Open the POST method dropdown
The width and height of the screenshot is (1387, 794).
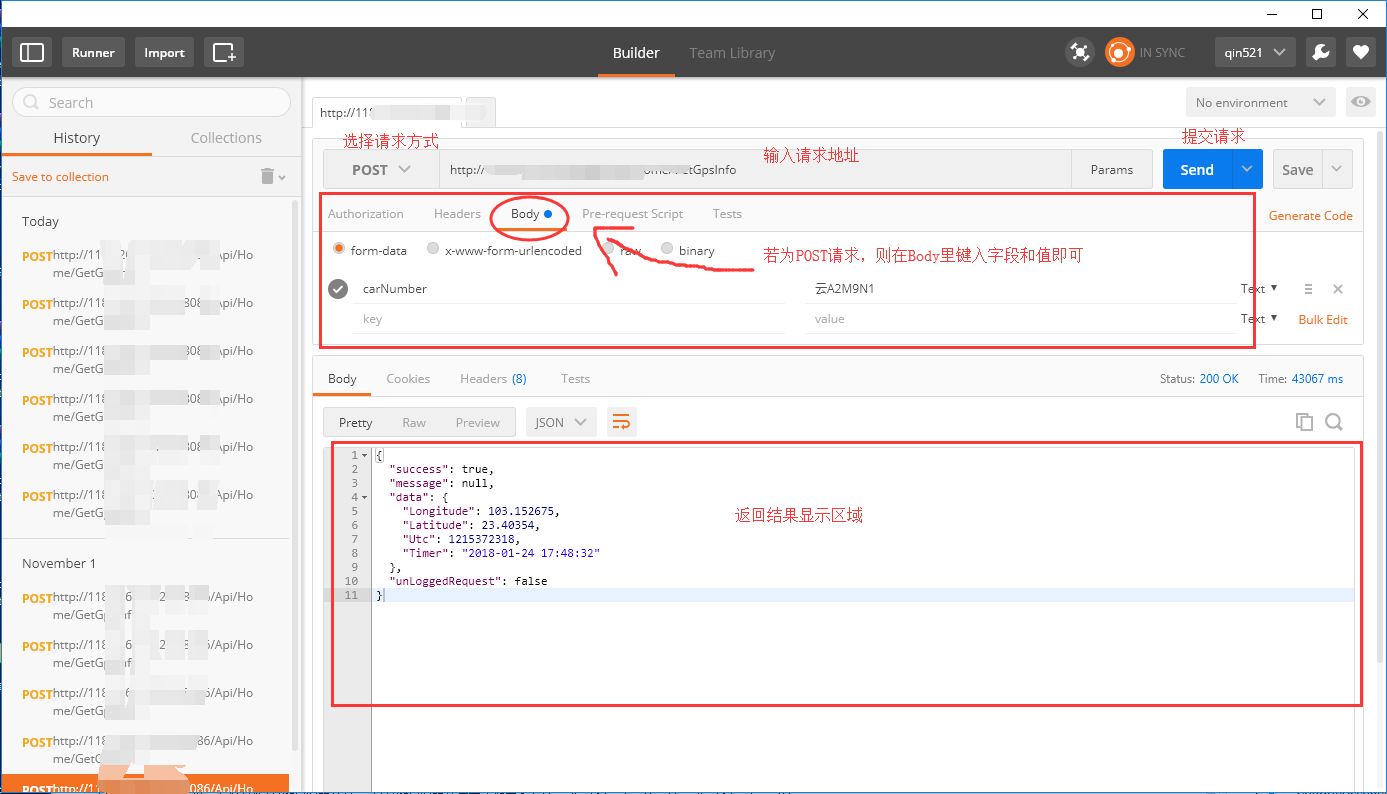pos(381,170)
